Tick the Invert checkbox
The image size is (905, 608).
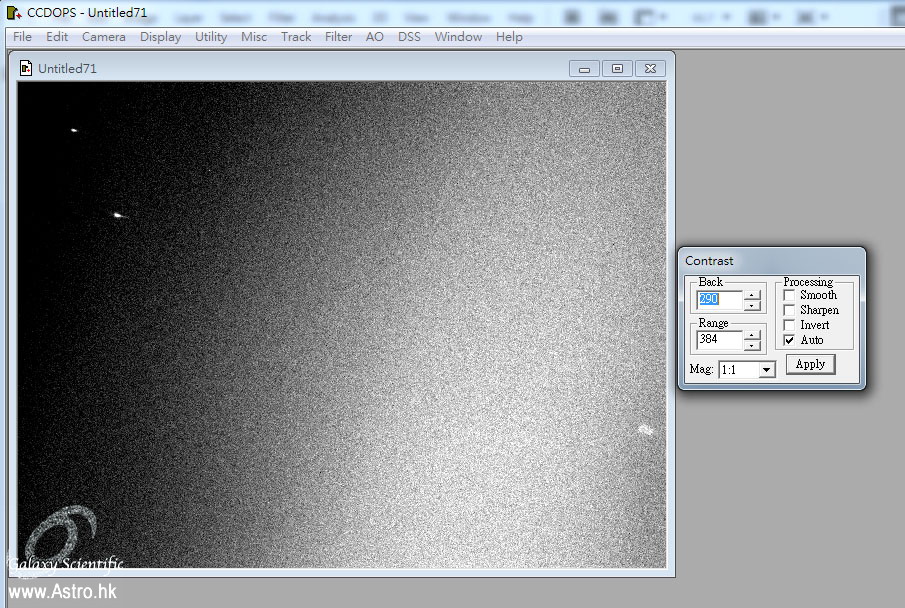(x=789, y=326)
